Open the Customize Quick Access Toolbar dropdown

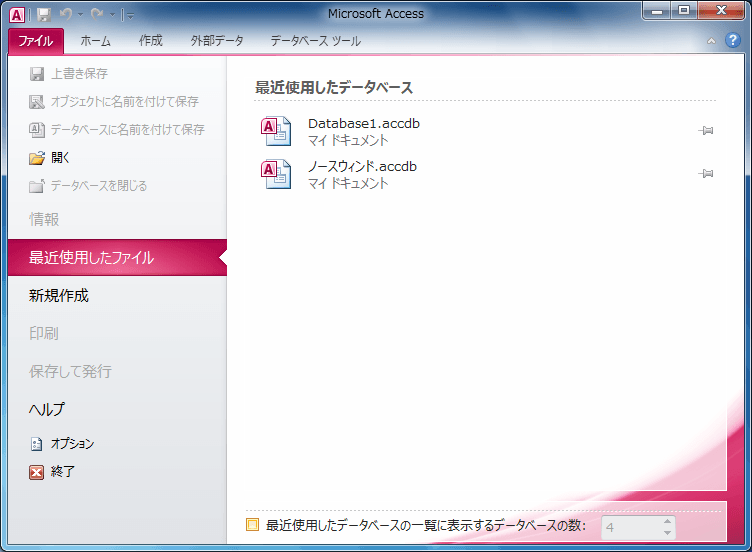[x=130, y=16]
